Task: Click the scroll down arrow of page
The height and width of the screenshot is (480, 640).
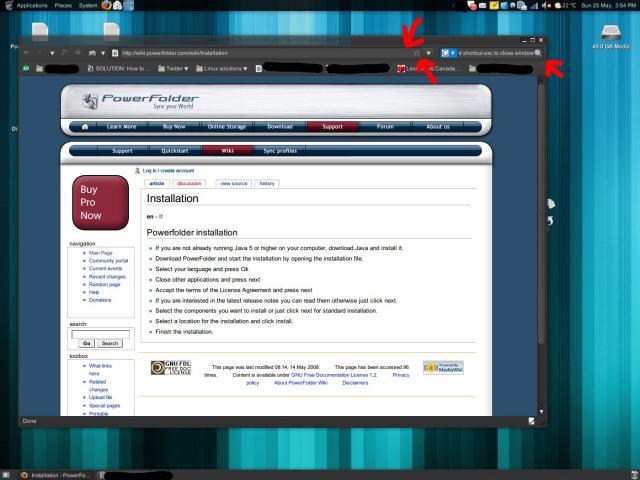Action: click(x=541, y=412)
